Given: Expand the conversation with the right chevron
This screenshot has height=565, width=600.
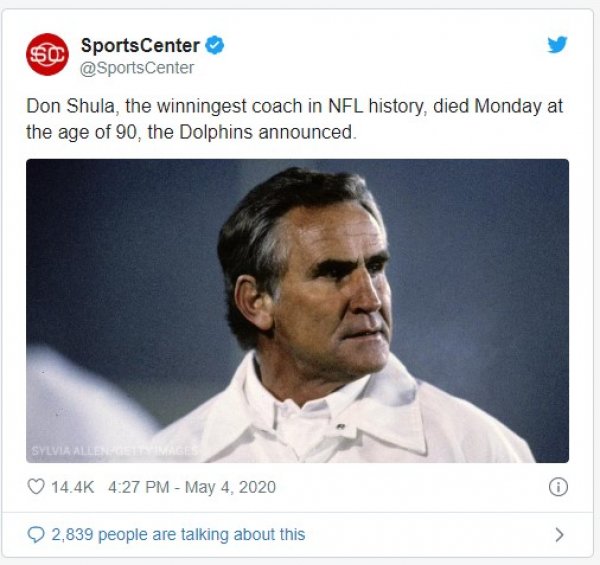Looking at the screenshot, I should [559, 535].
